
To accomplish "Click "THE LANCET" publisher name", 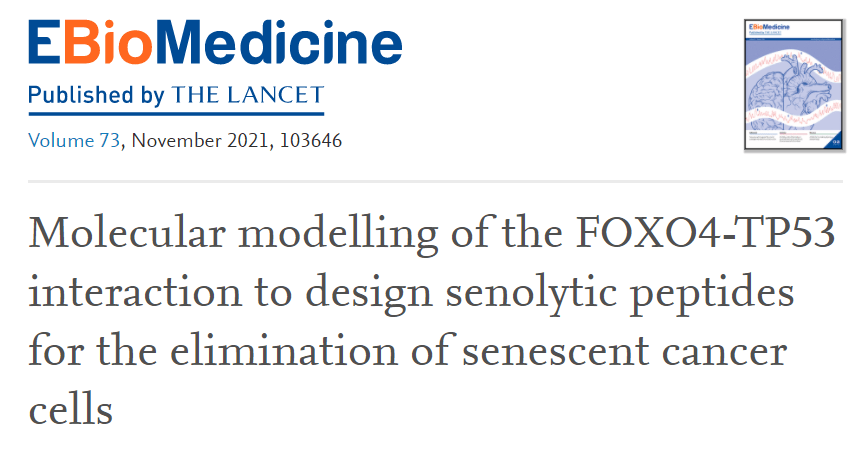I will [x=248, y=95].
